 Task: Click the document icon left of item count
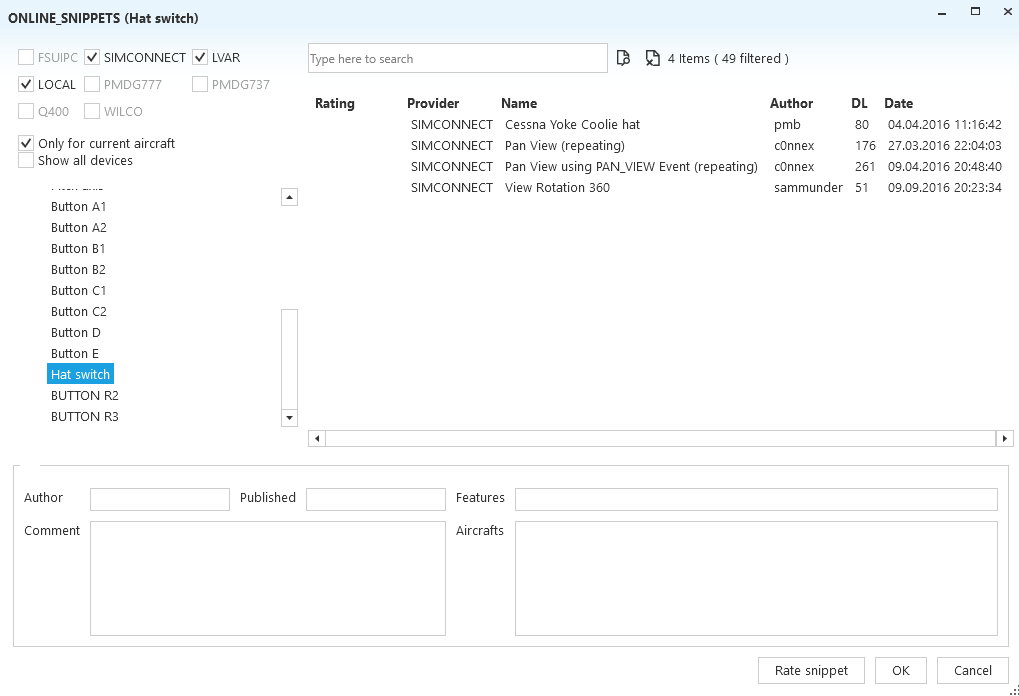(x=653, y=58)
